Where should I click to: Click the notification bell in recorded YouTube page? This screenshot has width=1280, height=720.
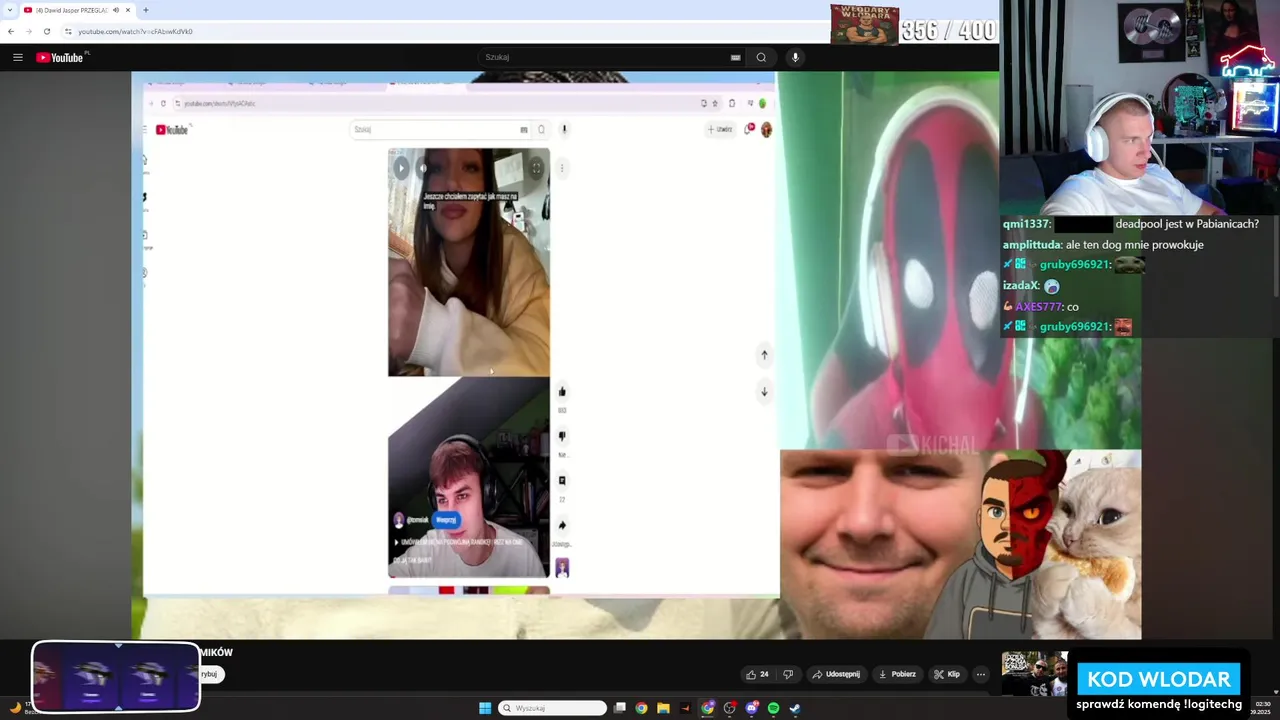[x=748, y=129]
